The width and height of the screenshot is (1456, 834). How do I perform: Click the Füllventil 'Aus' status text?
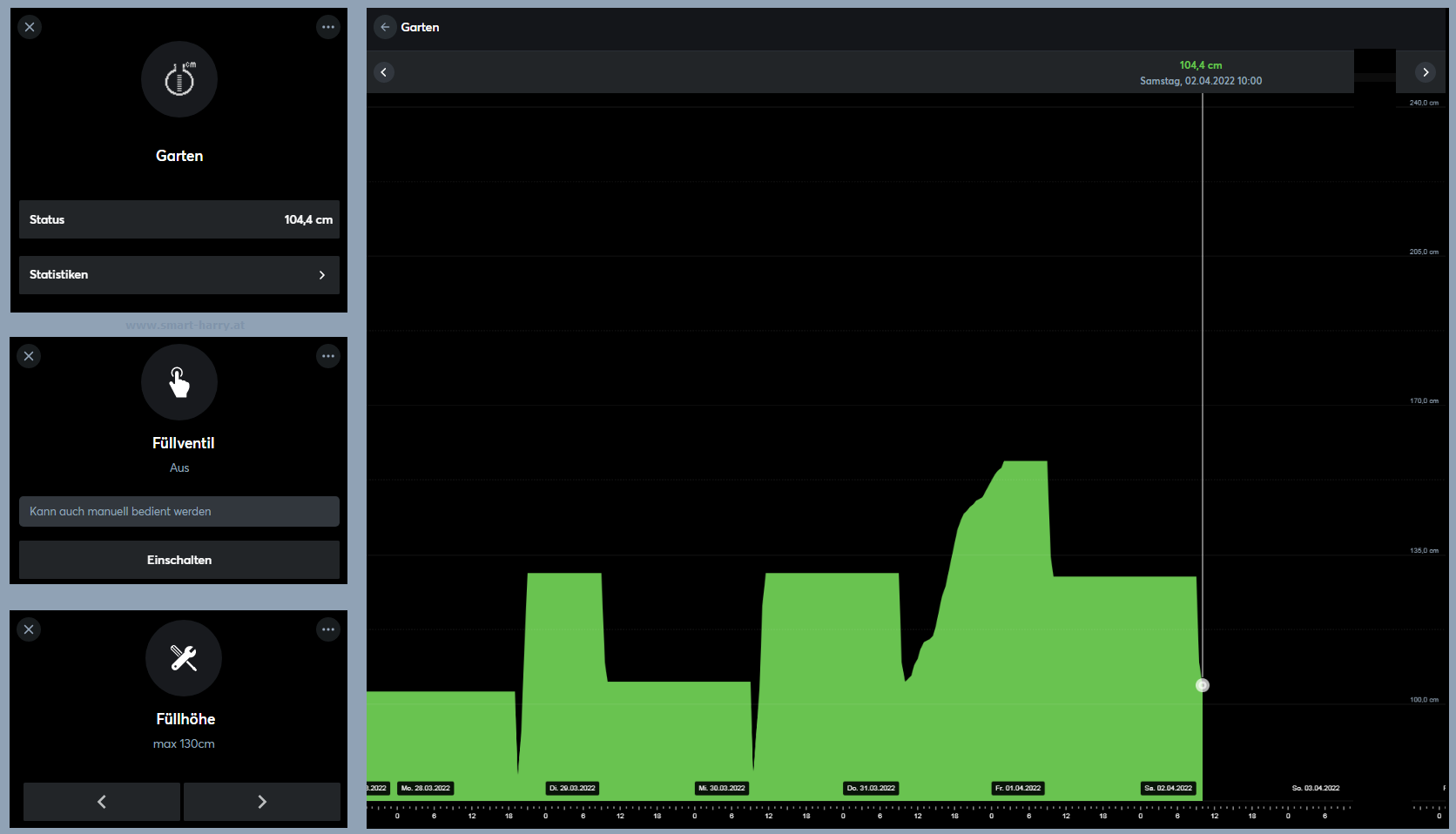(x=179, y=468)
